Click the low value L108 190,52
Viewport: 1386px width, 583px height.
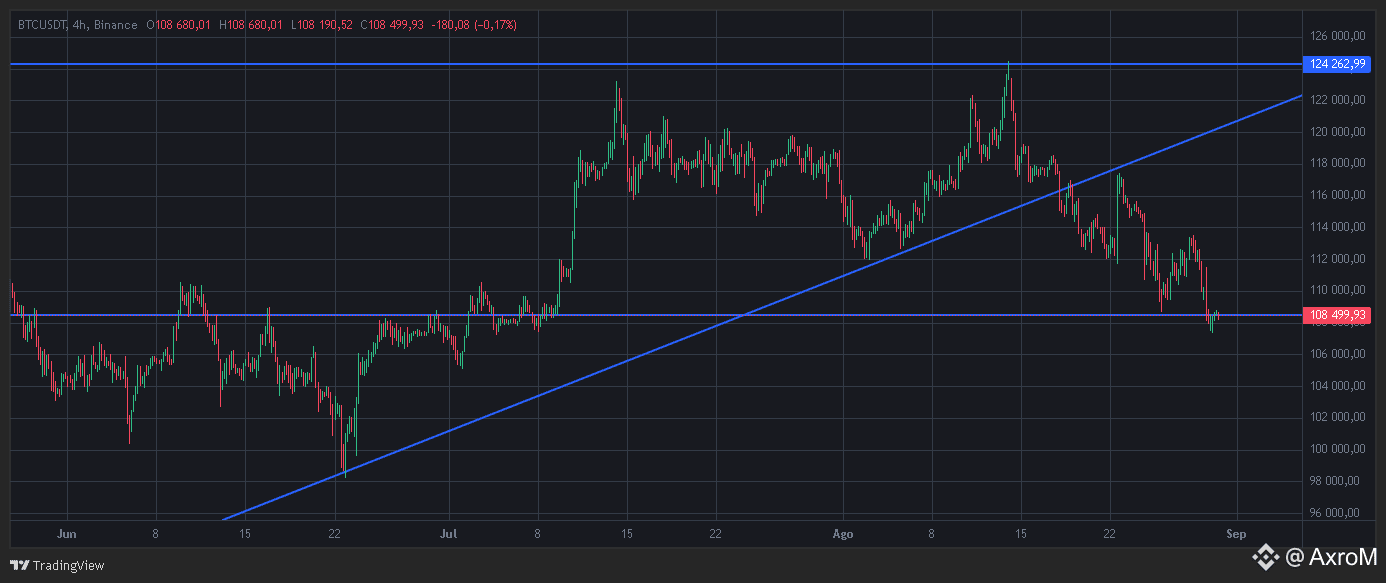[322, 24]
